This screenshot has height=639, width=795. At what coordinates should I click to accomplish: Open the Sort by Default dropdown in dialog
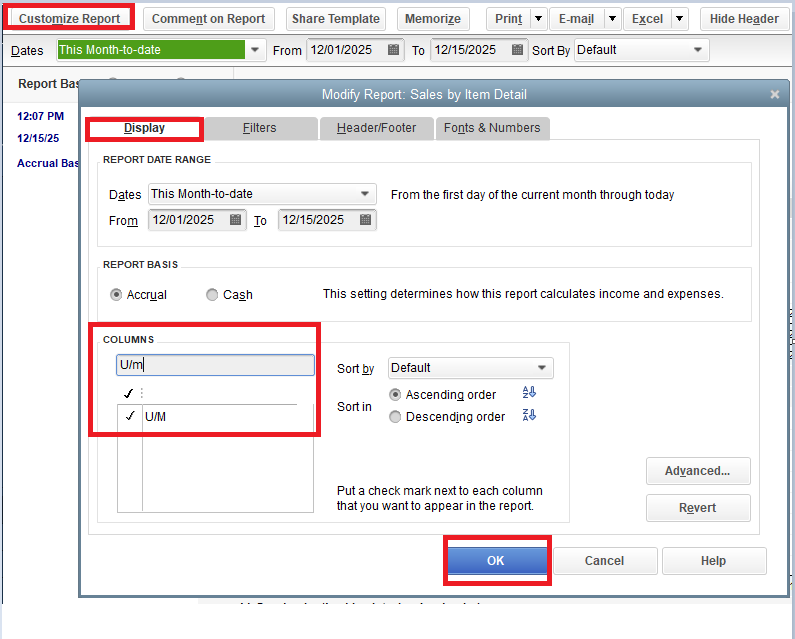click(x=541, y=368)
